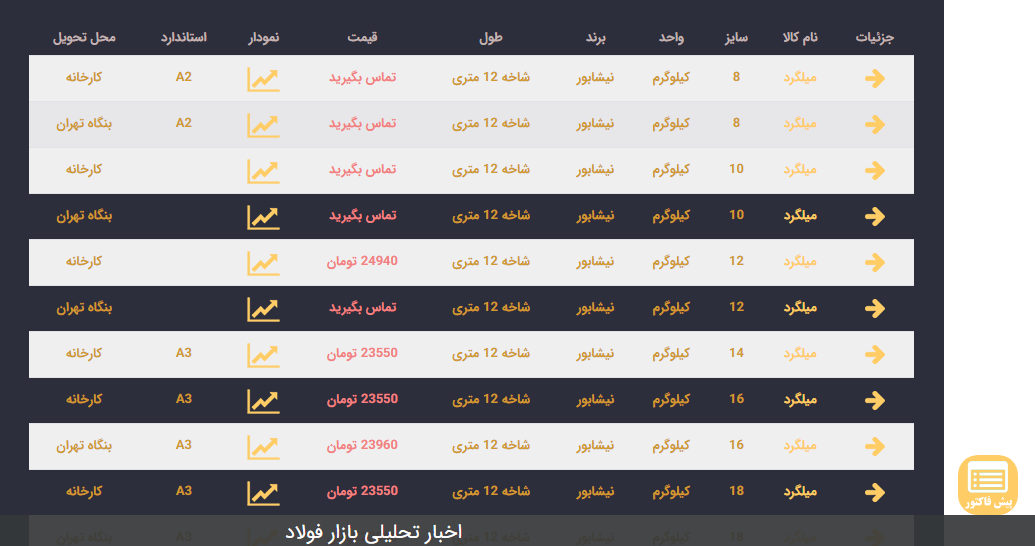Click the قیمت column header
This screenshot has width=1035, height=546.
pos(362,38)
